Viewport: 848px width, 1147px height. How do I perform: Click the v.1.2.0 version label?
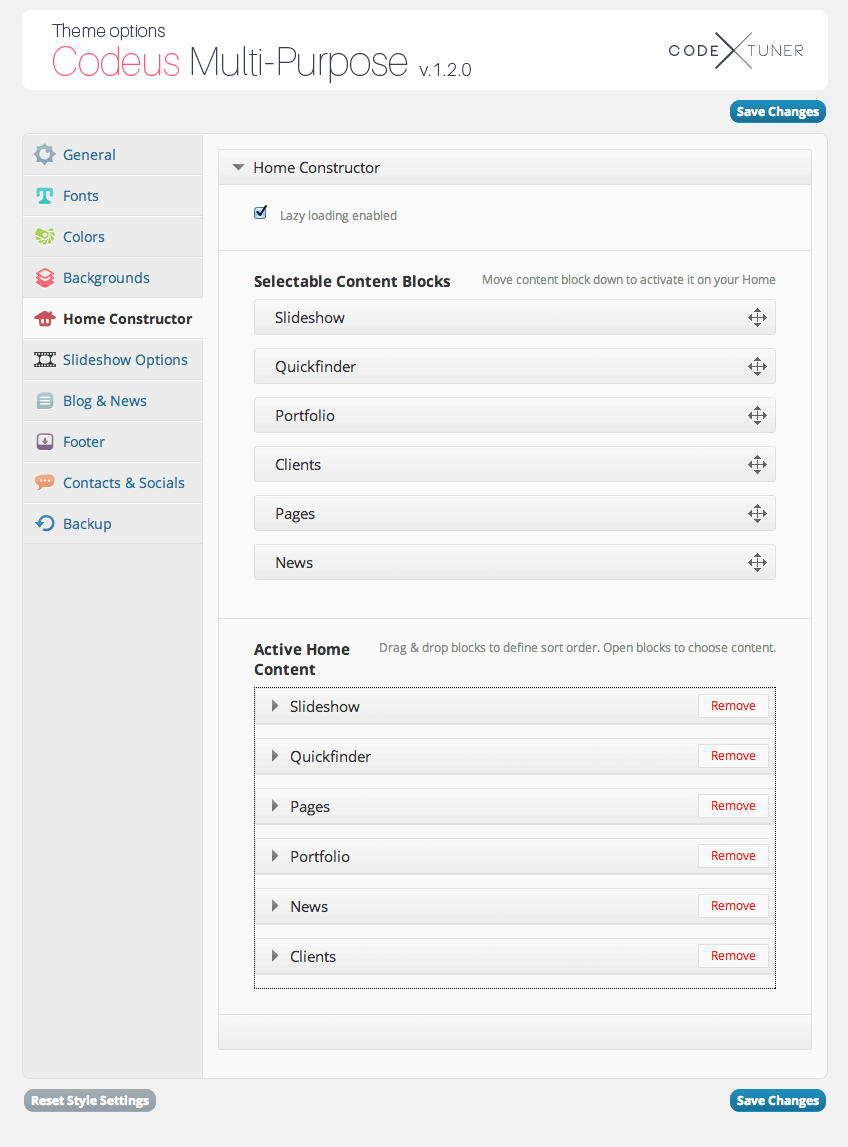(445, 69)
